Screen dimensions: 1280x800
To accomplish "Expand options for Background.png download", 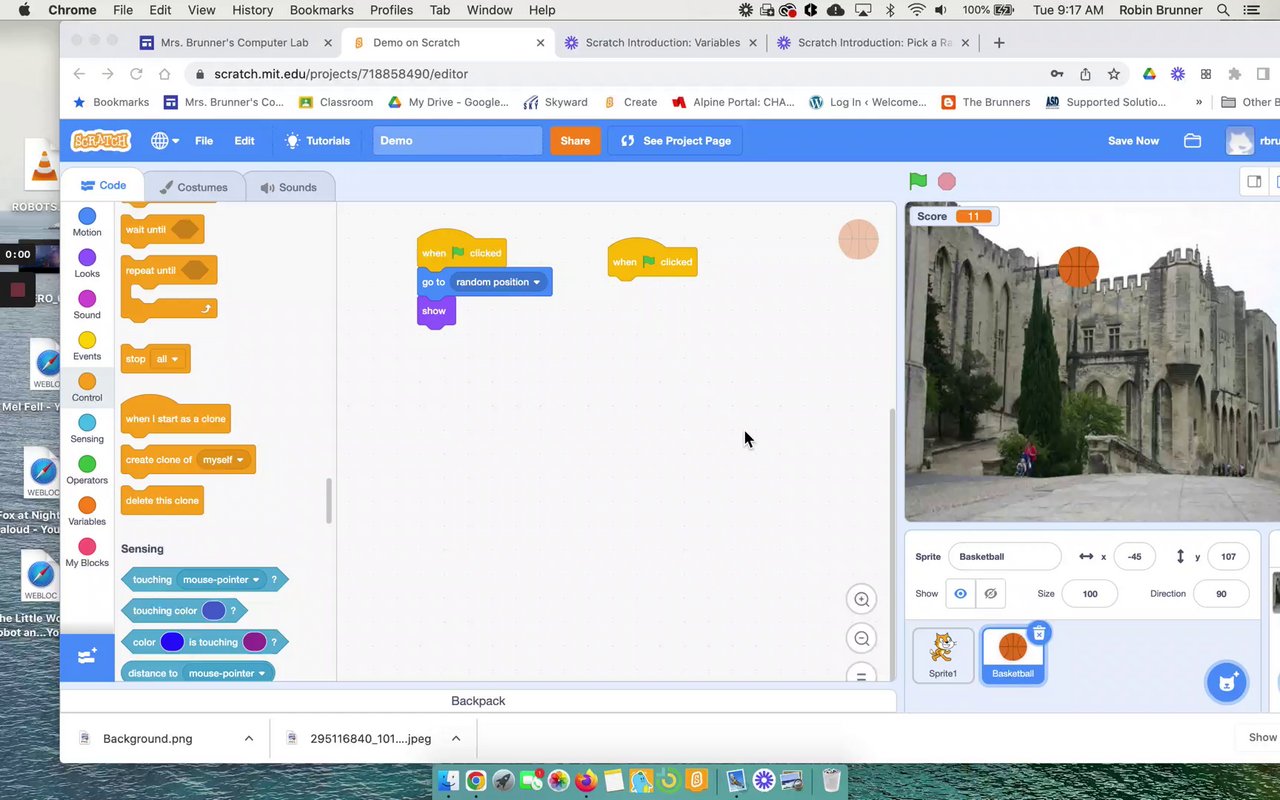I will 248,739.
